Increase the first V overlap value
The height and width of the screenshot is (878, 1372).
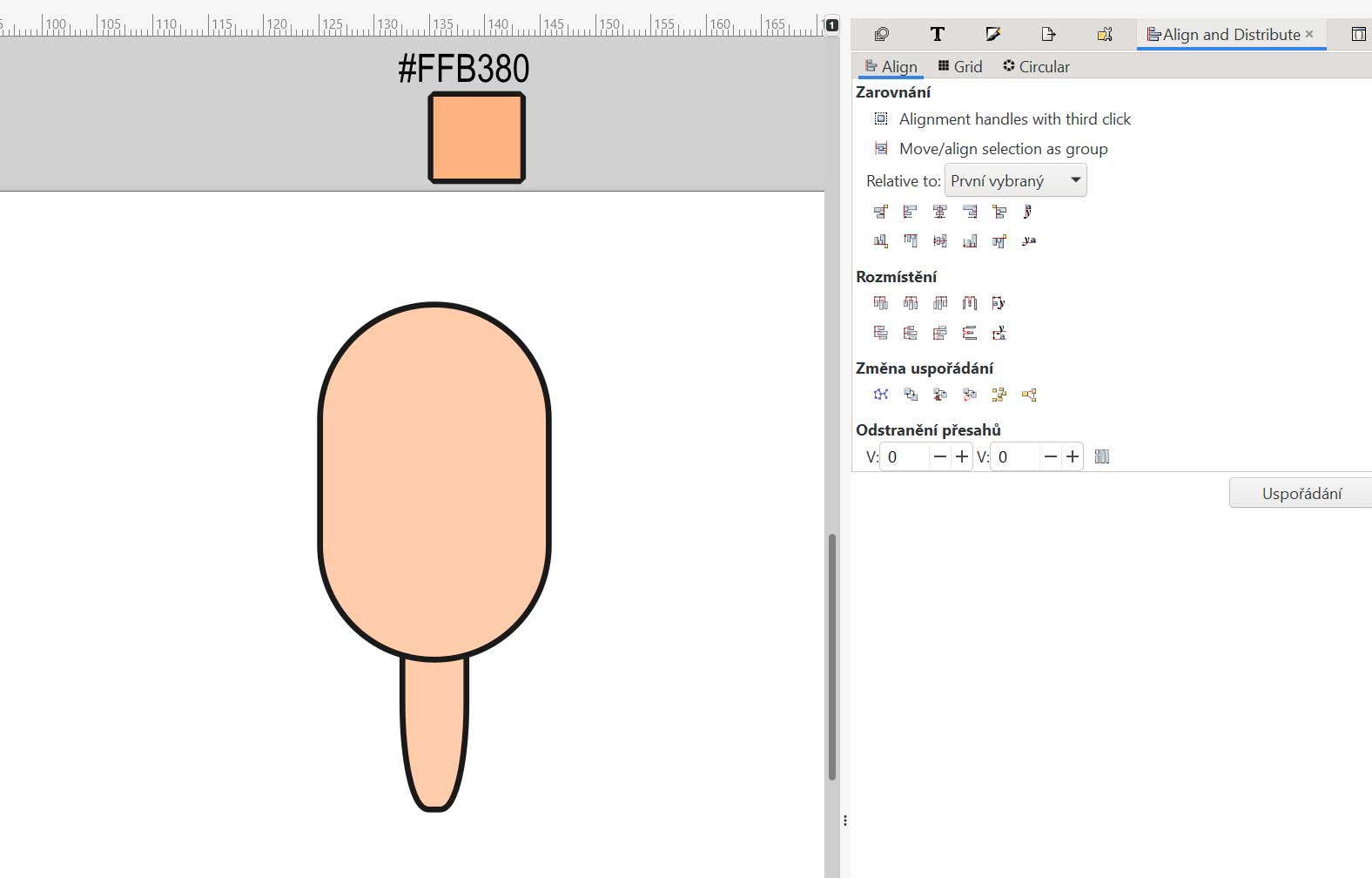[x=962, y=456]
